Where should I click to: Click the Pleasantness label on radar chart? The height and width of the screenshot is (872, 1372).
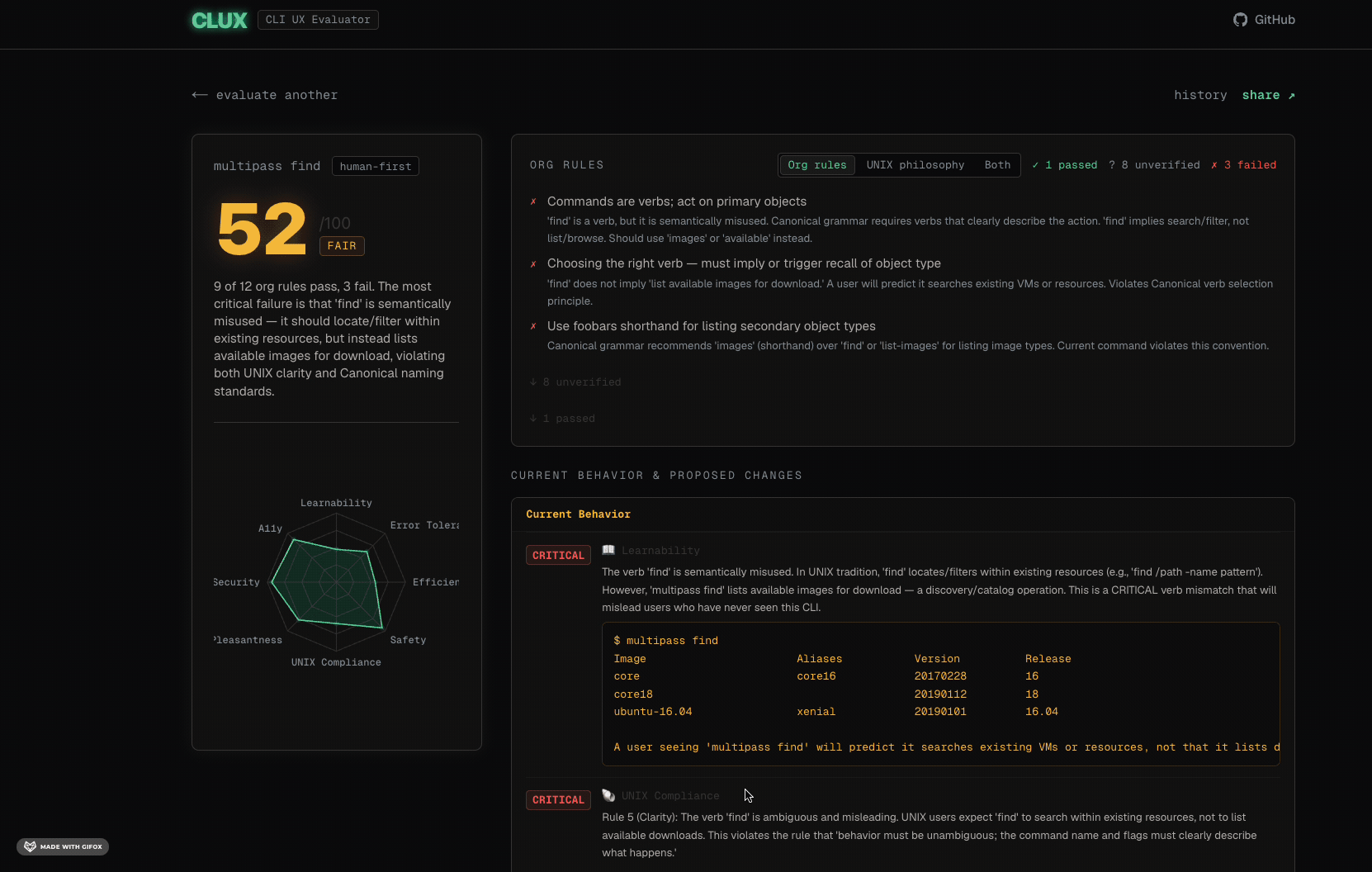[248, 640]
